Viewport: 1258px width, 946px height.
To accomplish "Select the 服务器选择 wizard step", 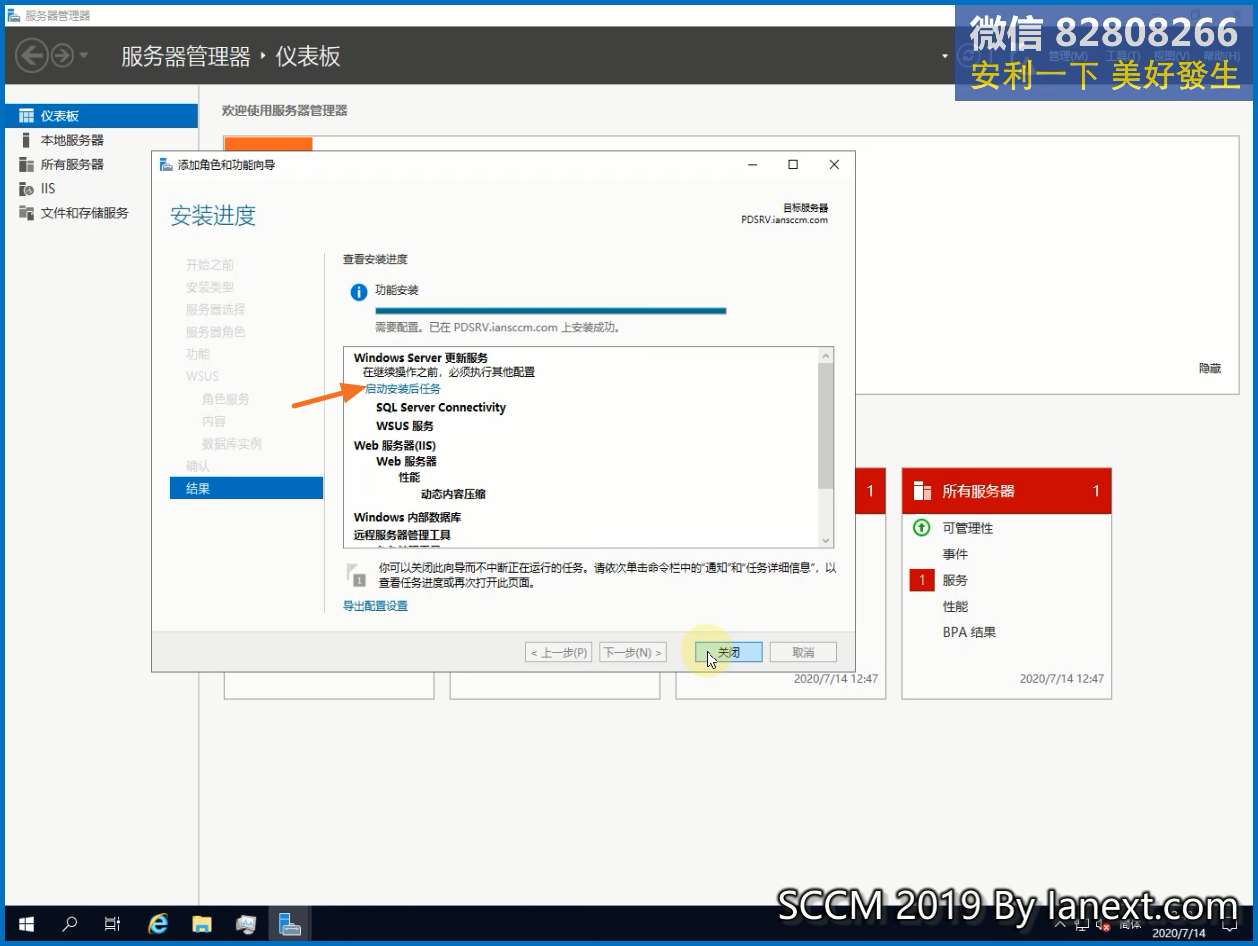I will coord(215,309).
